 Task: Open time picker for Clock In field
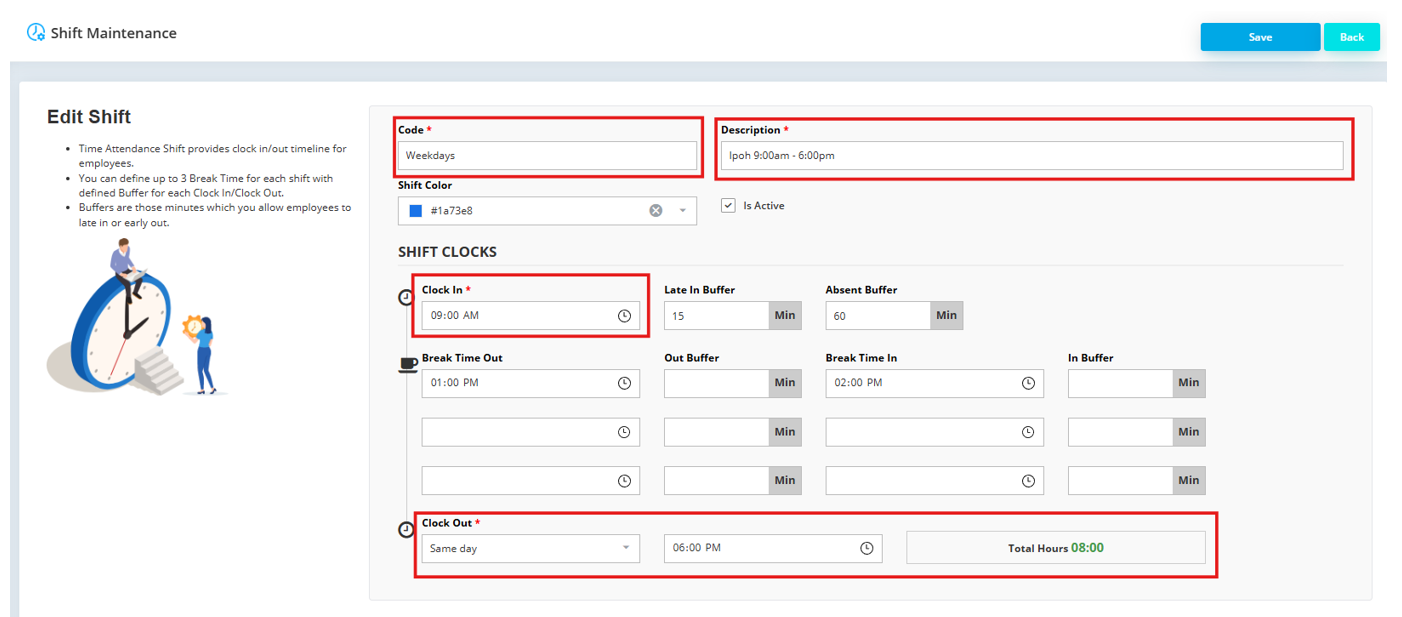pos(624,316)
